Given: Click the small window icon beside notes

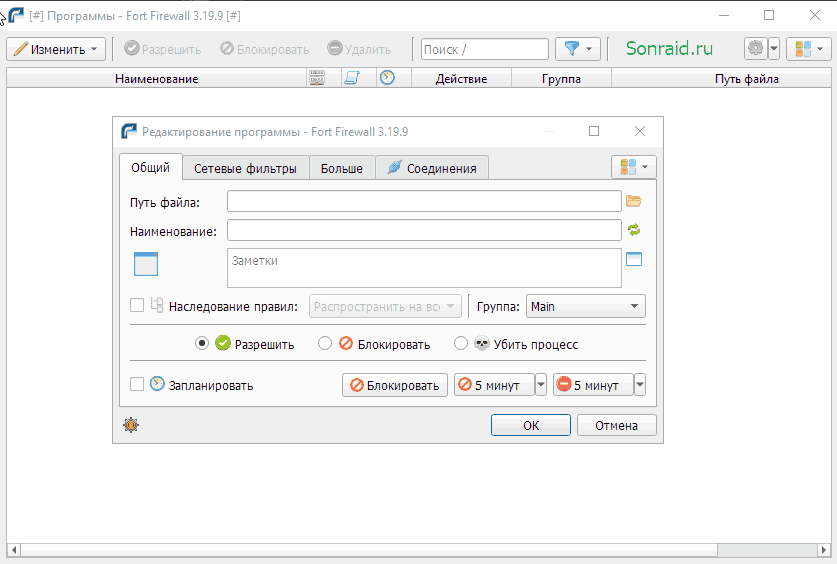Looking at the screenshot, I should 634,259.
